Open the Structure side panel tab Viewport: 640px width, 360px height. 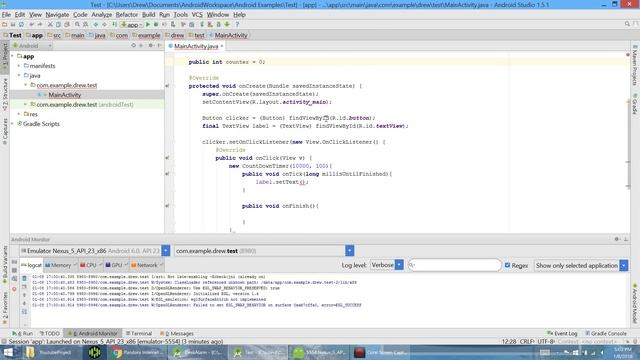tap(5, 95)
